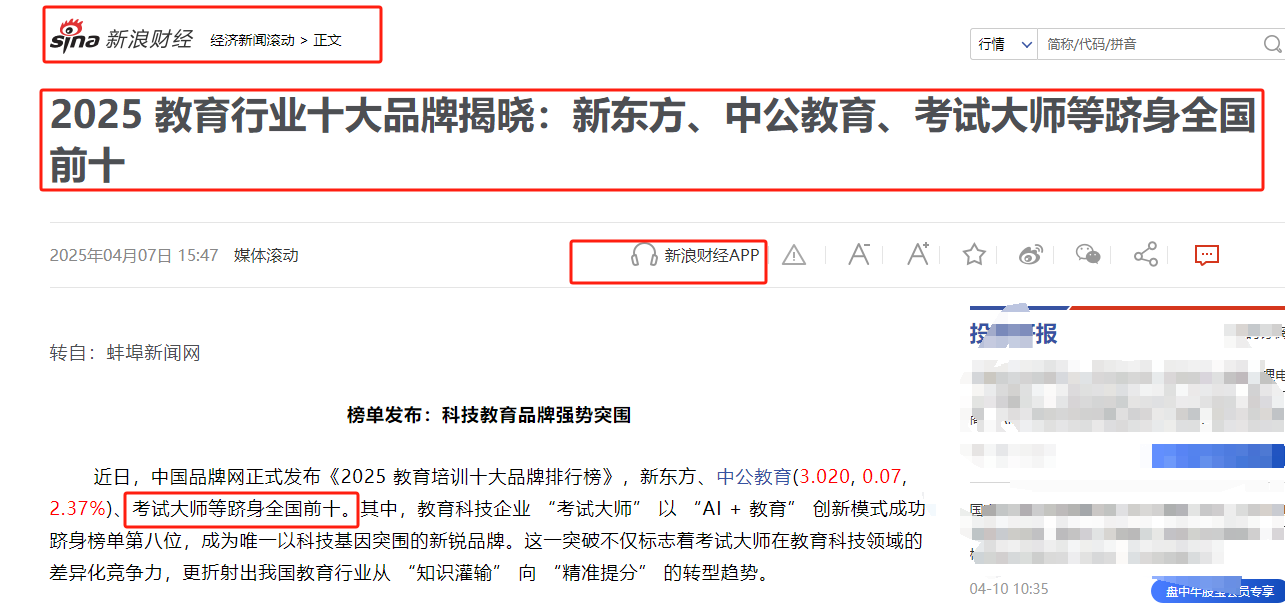This screenshot has width=1285, height=612.
Task: Open the 新浪财经APP link
Action: (712, 255)
